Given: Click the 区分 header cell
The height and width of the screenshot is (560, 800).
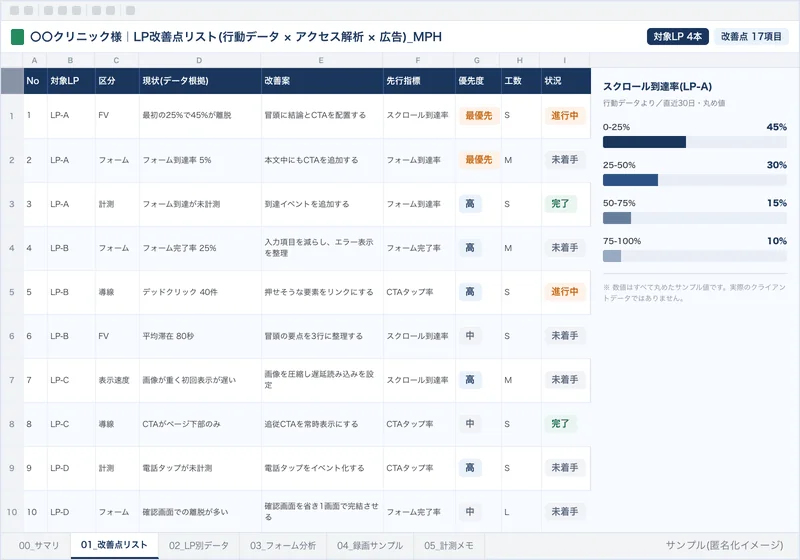Looking at the screenshot, I should coord(117,81).
